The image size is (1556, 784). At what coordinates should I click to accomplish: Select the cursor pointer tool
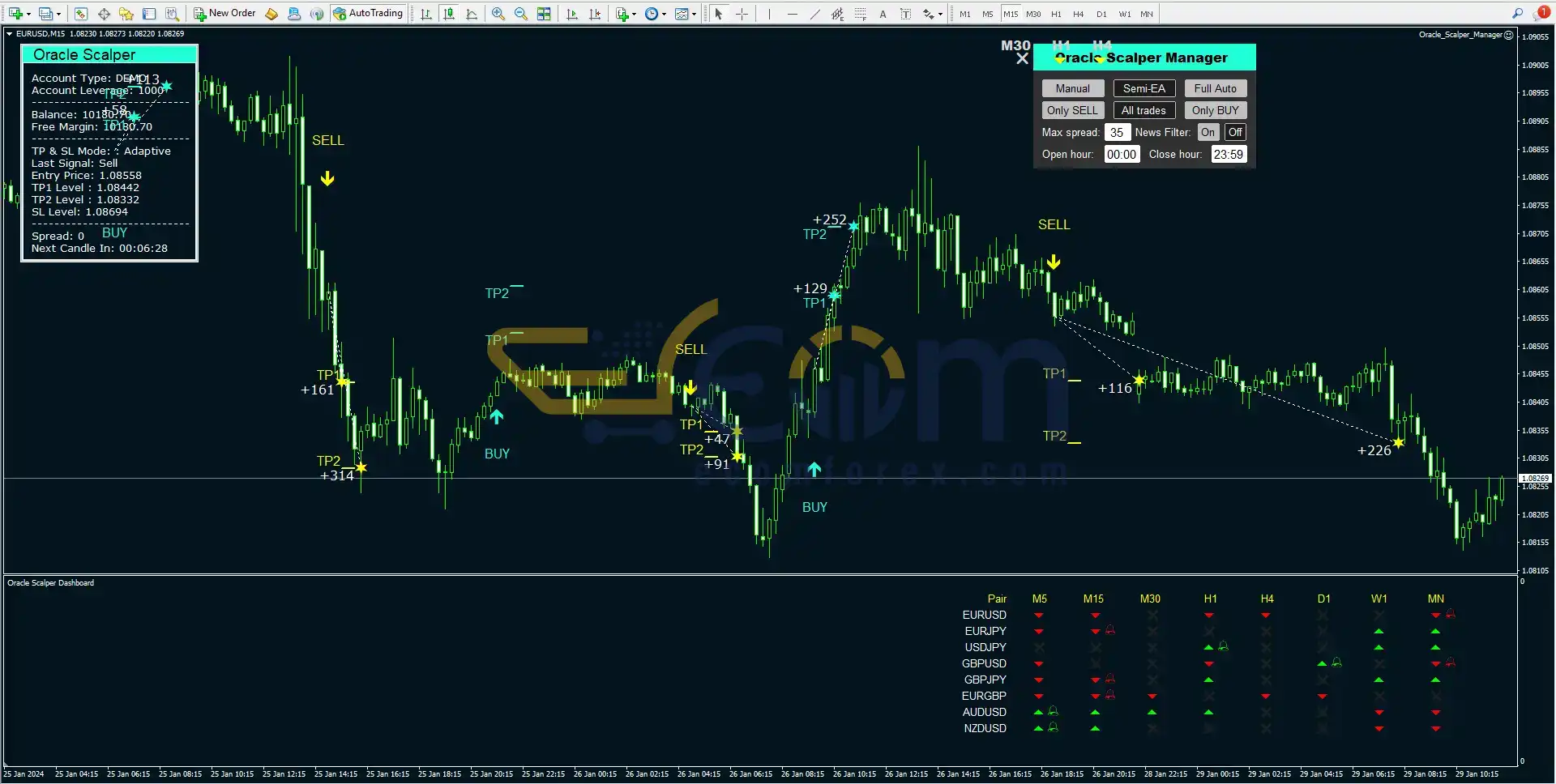[718, 14]
